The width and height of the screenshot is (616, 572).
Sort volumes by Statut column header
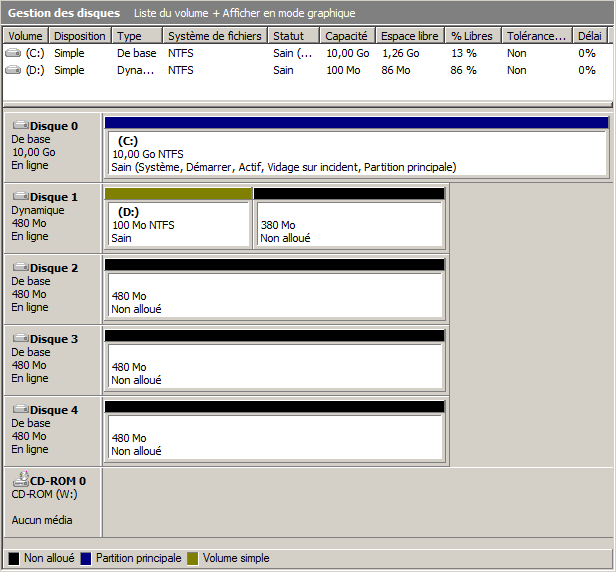pos(293,36)
